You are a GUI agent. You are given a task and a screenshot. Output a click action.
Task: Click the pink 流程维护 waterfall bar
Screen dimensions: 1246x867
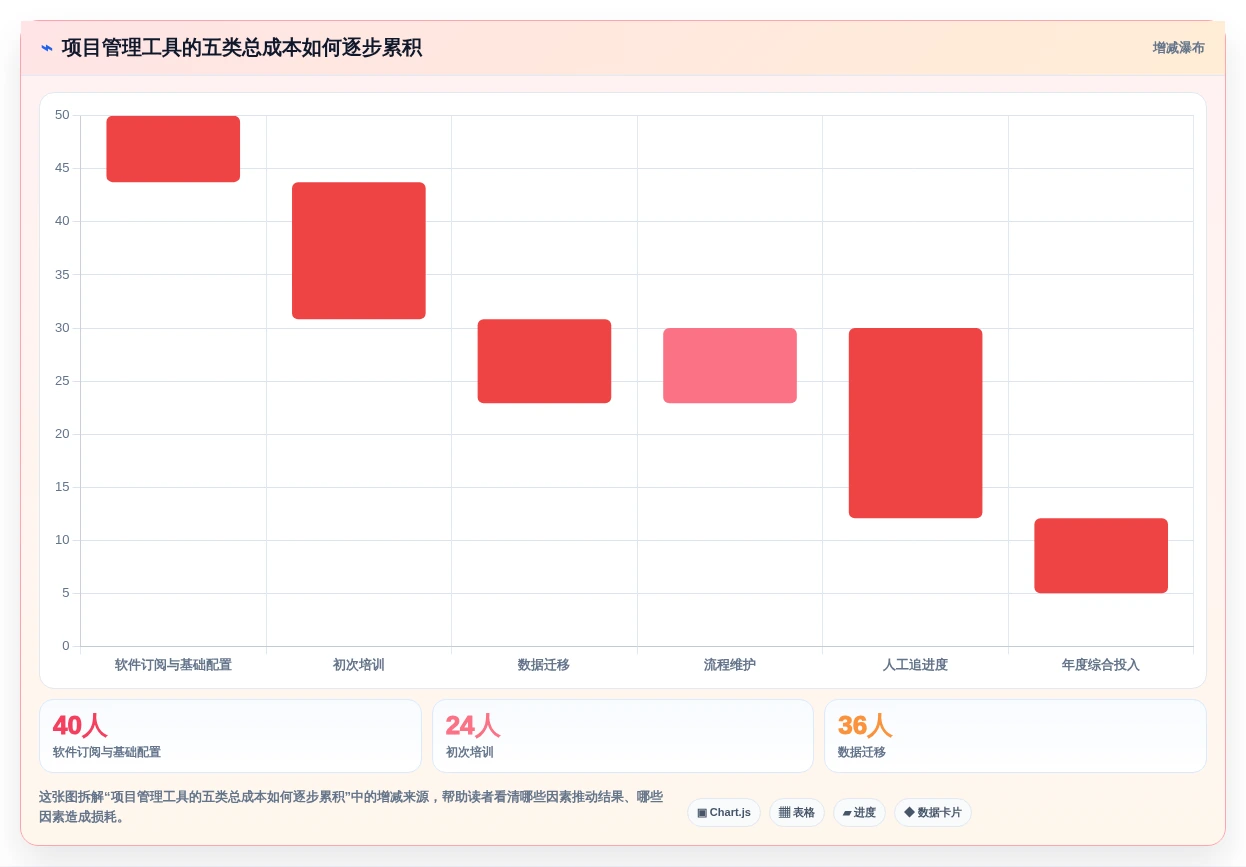pyautogui.click(x=730, y=365)
